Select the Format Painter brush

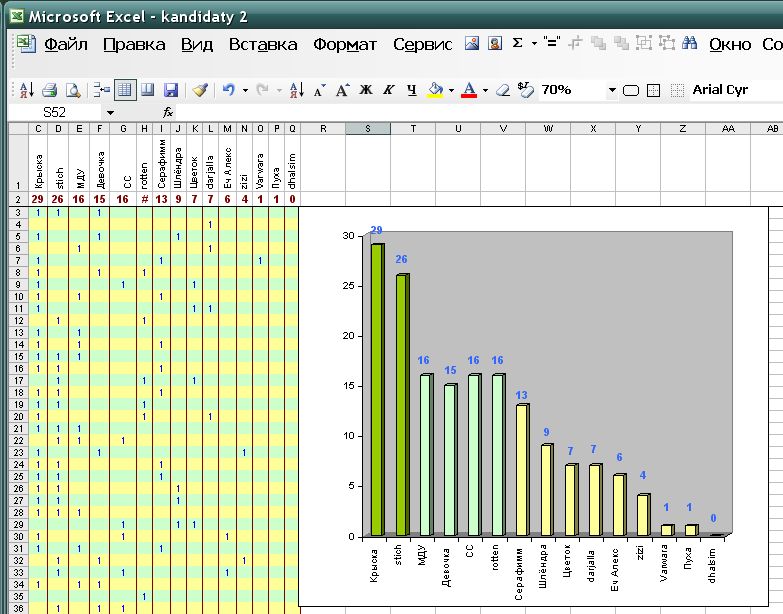pos(200,90)
